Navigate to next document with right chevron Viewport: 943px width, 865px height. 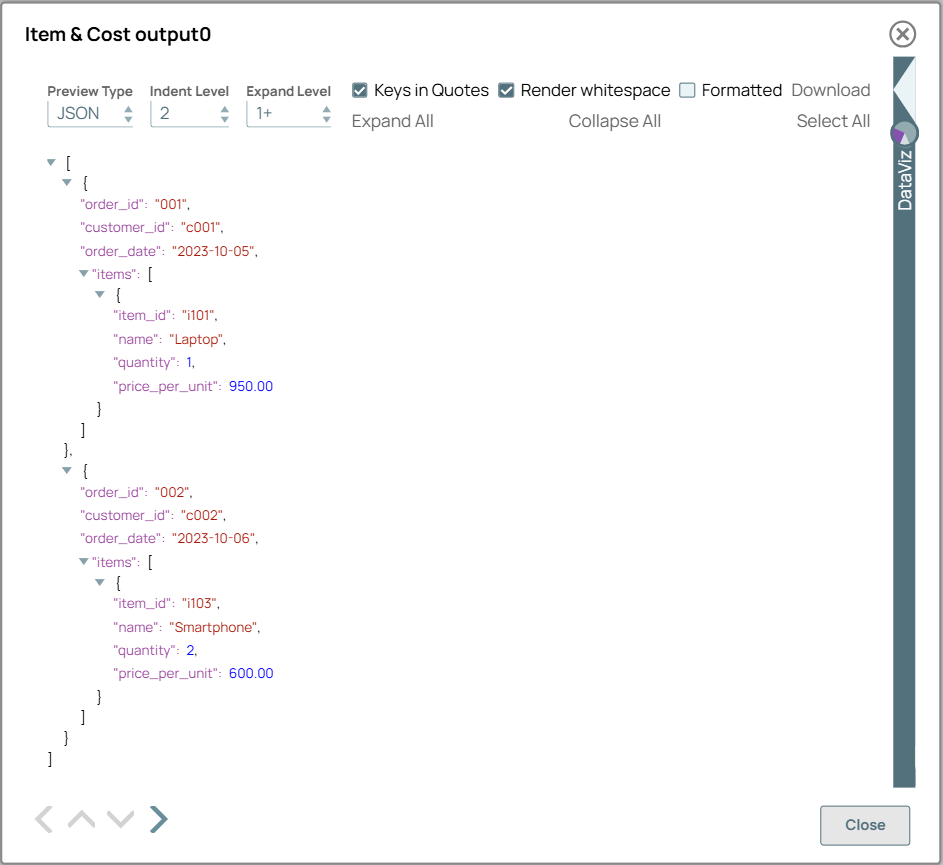158,819
